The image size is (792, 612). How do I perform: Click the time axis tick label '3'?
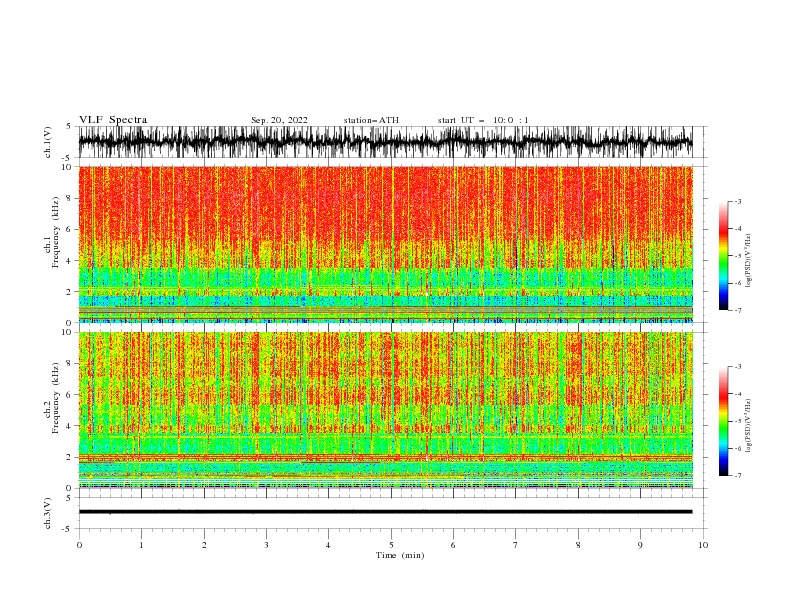[x=266, y=545]
